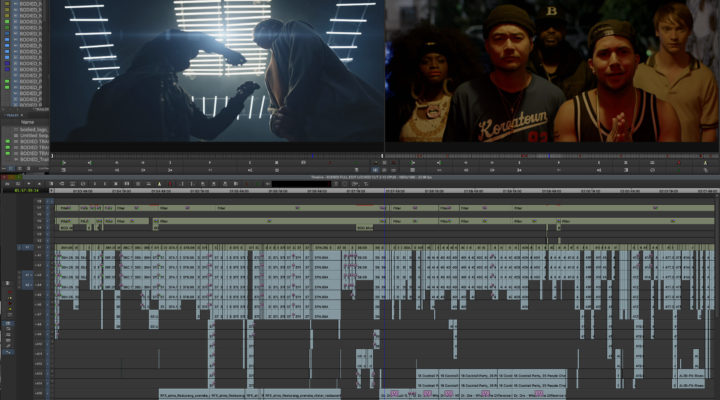Viewport: 720px width, 400px height.
Task: Click the yellow Splice-in icon in the timeline toolbar
Action: [159, 184]
